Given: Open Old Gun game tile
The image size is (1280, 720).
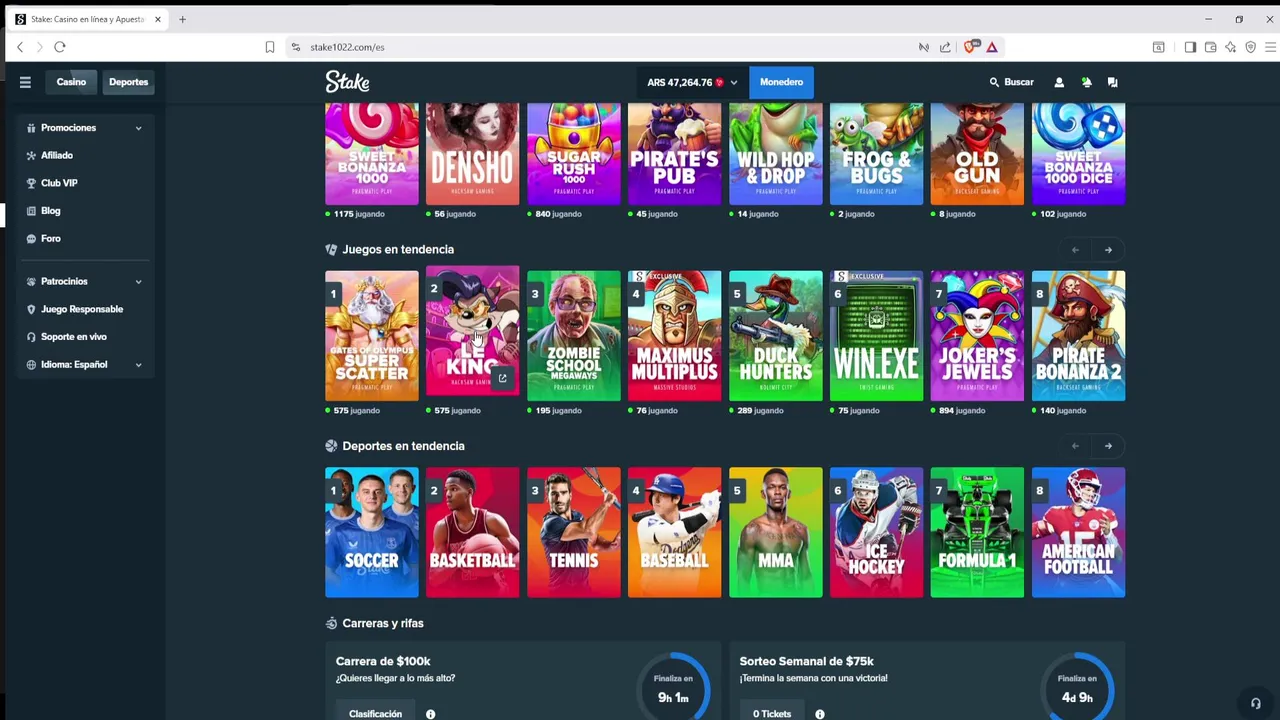Looking at the screenshot, I should [x=978, y=154].
